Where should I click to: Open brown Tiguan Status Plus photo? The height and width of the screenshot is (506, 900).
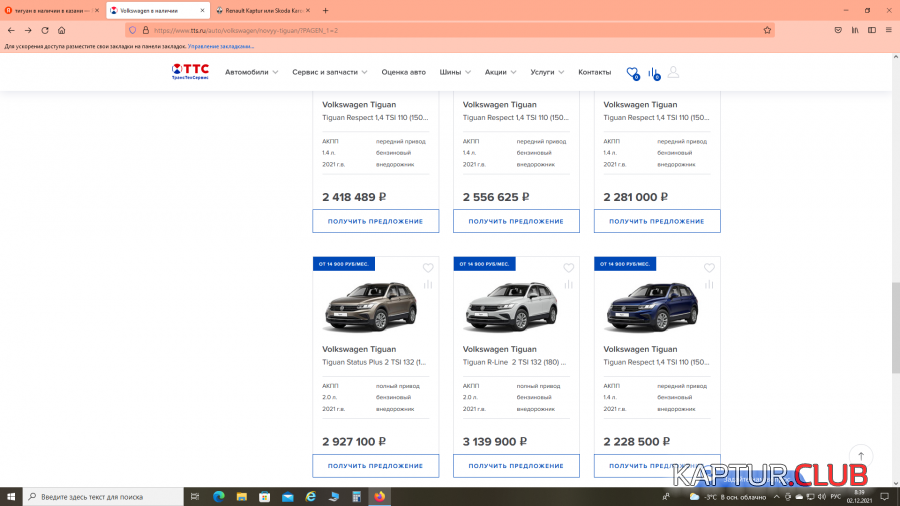(x=371, y=307)
